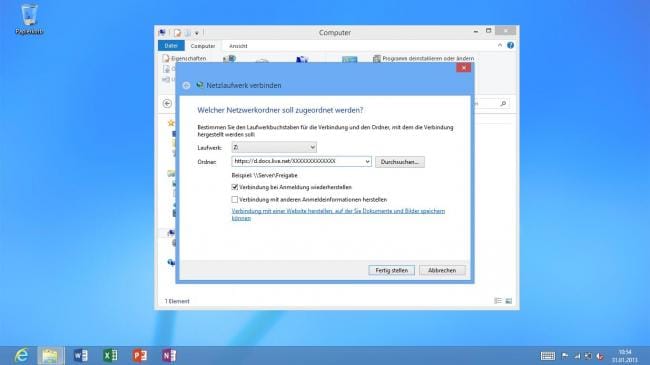Click Computer window search magnifier
Image resolution: width=650 pixels, height=365 pixels.
pyautogui.click(x=503, y=103)
